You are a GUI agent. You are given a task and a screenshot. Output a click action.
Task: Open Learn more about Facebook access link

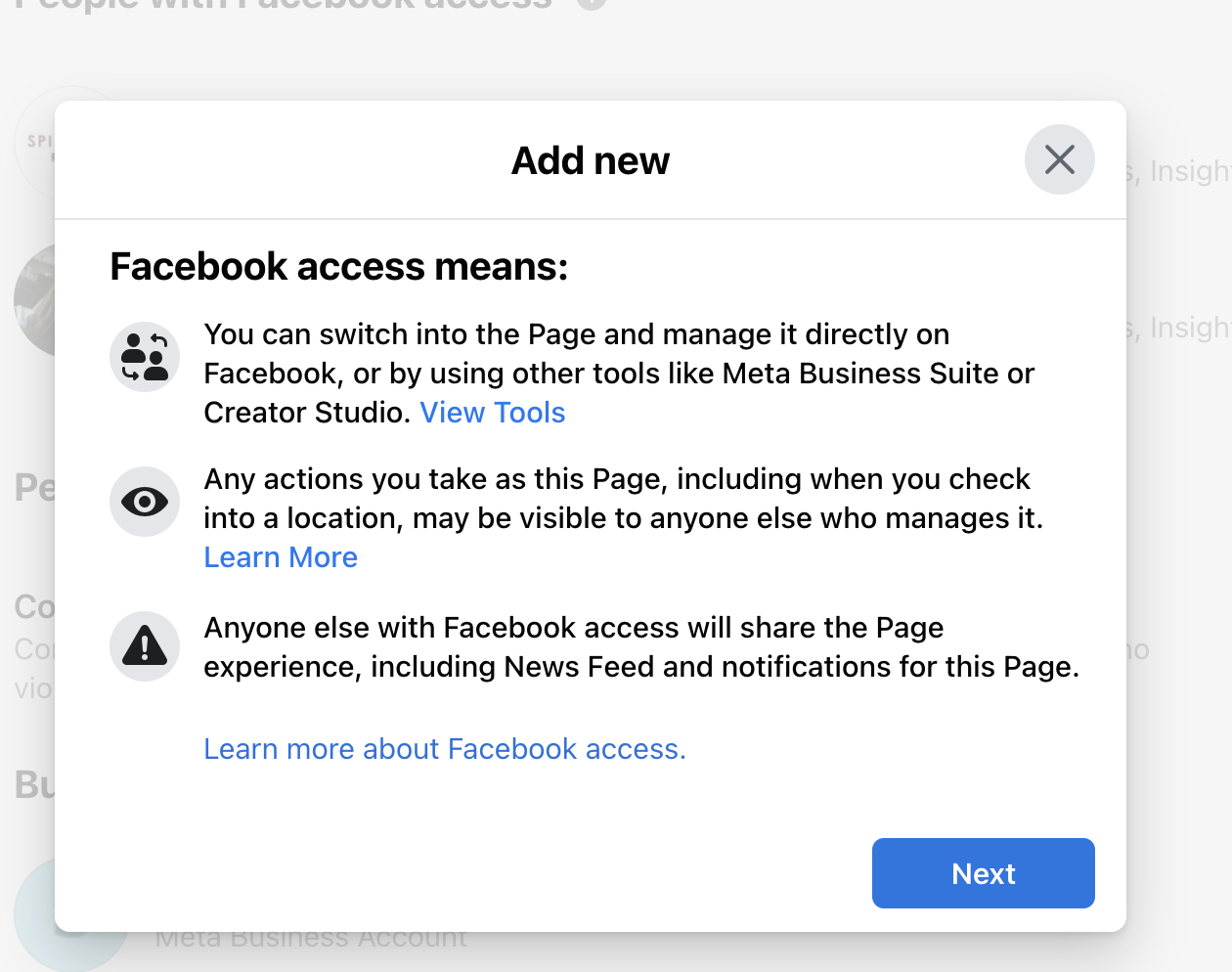[445, 749]
